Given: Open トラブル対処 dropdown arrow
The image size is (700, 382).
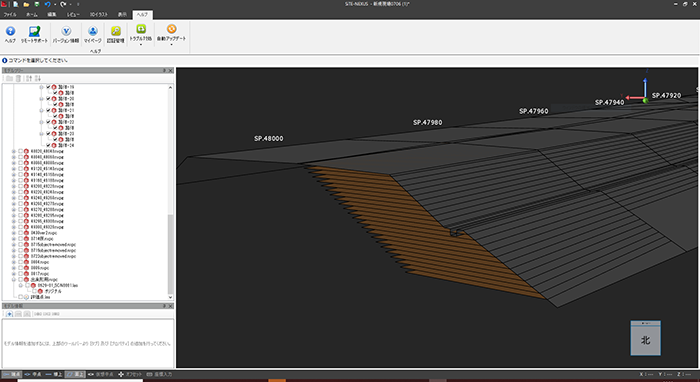Looking at the screenshot, I should point(141,44).
